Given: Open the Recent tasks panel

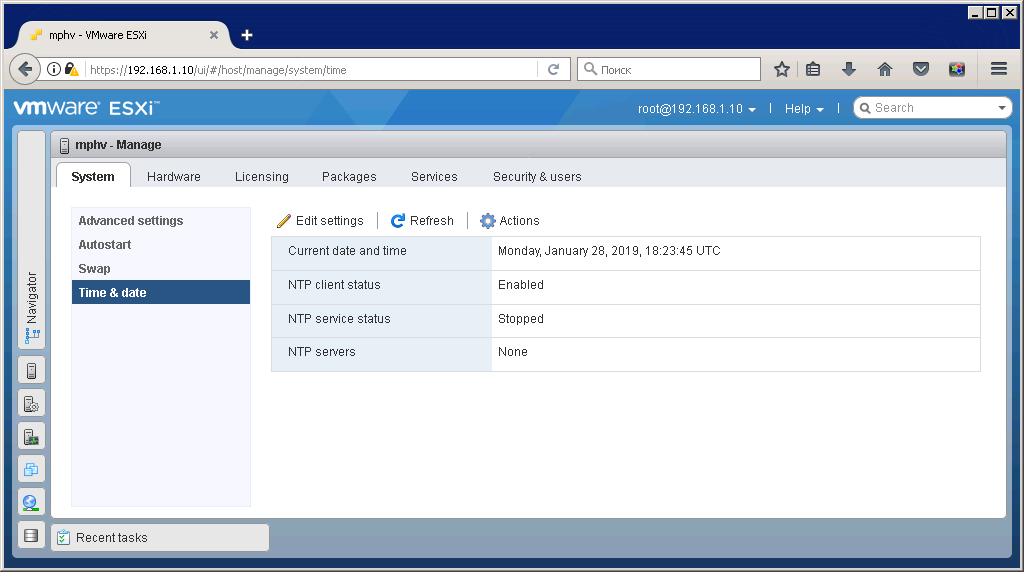Looking at the screenshot, I should tap(160, 537).
